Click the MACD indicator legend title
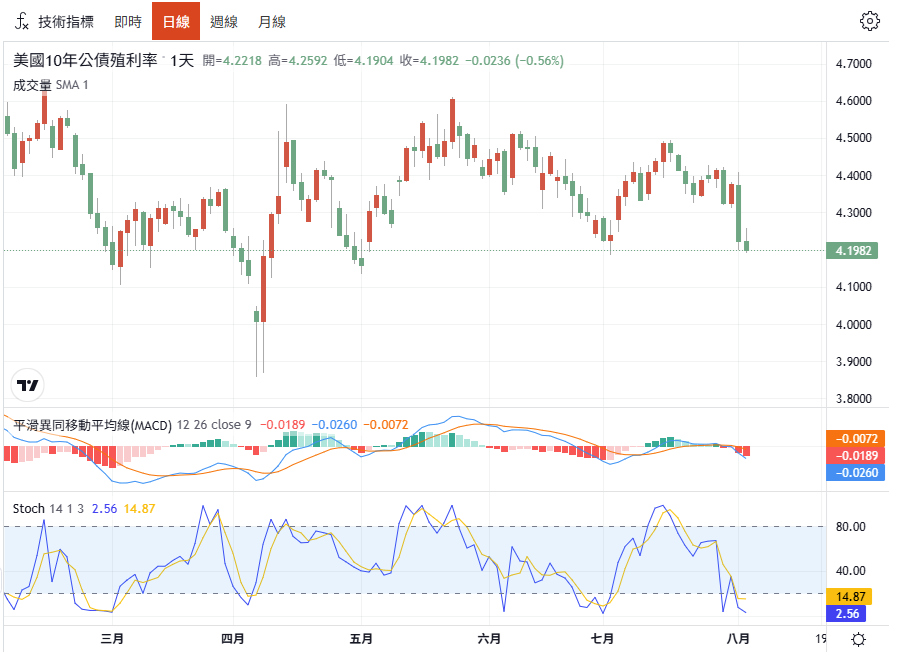The height and width of the screenshot is (668, 907). (93, 425)
